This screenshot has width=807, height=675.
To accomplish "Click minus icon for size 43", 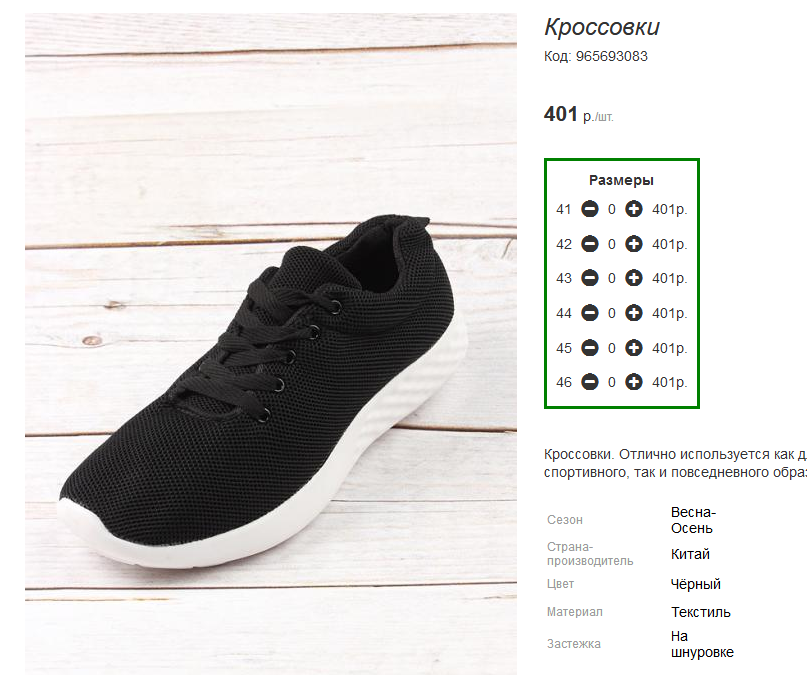I will click(590, 278).
